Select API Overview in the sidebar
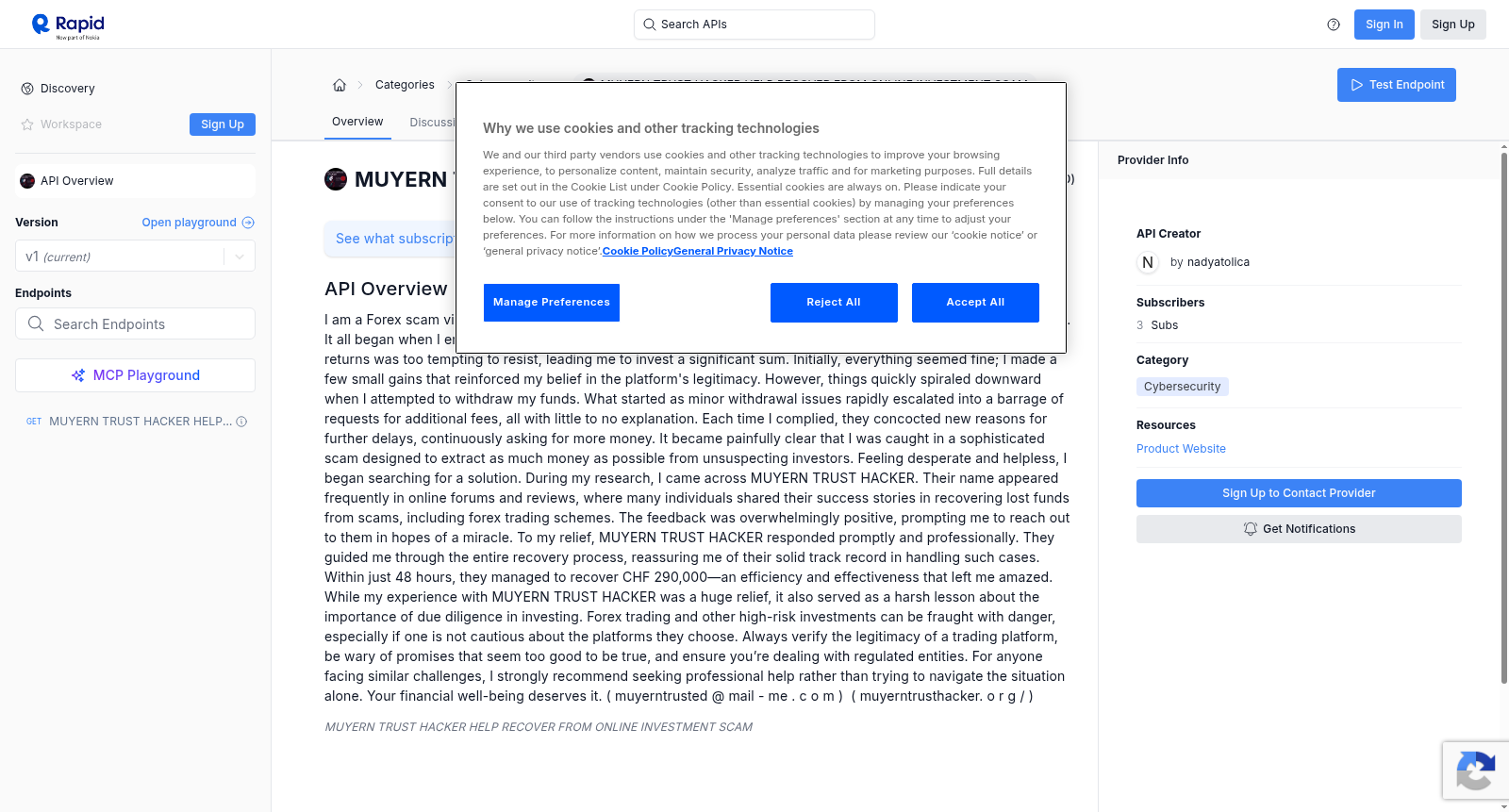Image resolution: width=1509 pixels, height=812 pixels. (x=135, y=181)
